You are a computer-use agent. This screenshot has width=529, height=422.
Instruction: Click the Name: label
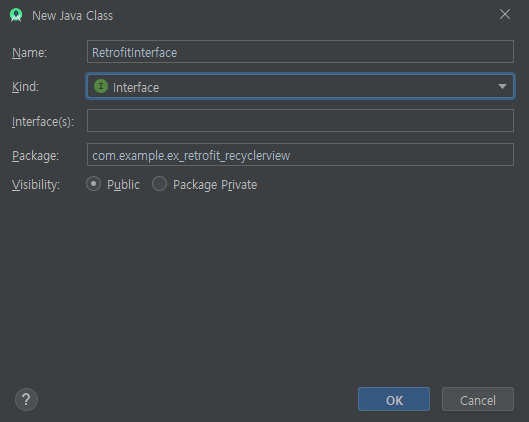tap(29, 53)
